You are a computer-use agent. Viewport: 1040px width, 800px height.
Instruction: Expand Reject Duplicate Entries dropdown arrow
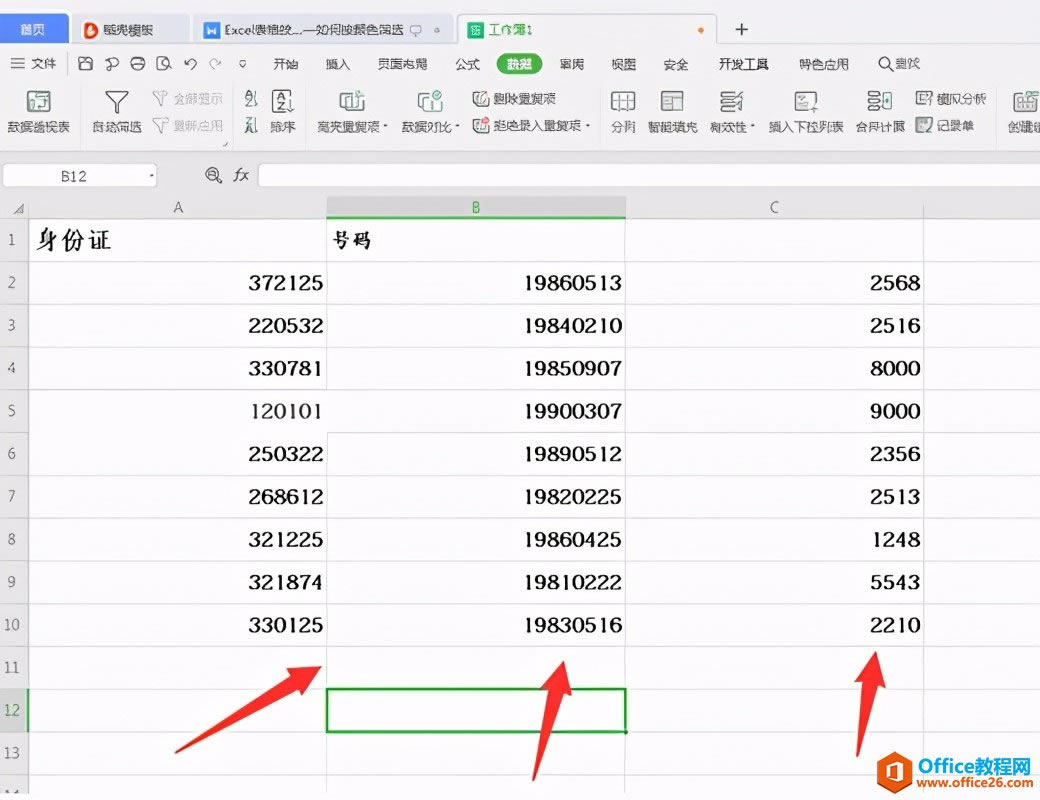tap(588, 125)
